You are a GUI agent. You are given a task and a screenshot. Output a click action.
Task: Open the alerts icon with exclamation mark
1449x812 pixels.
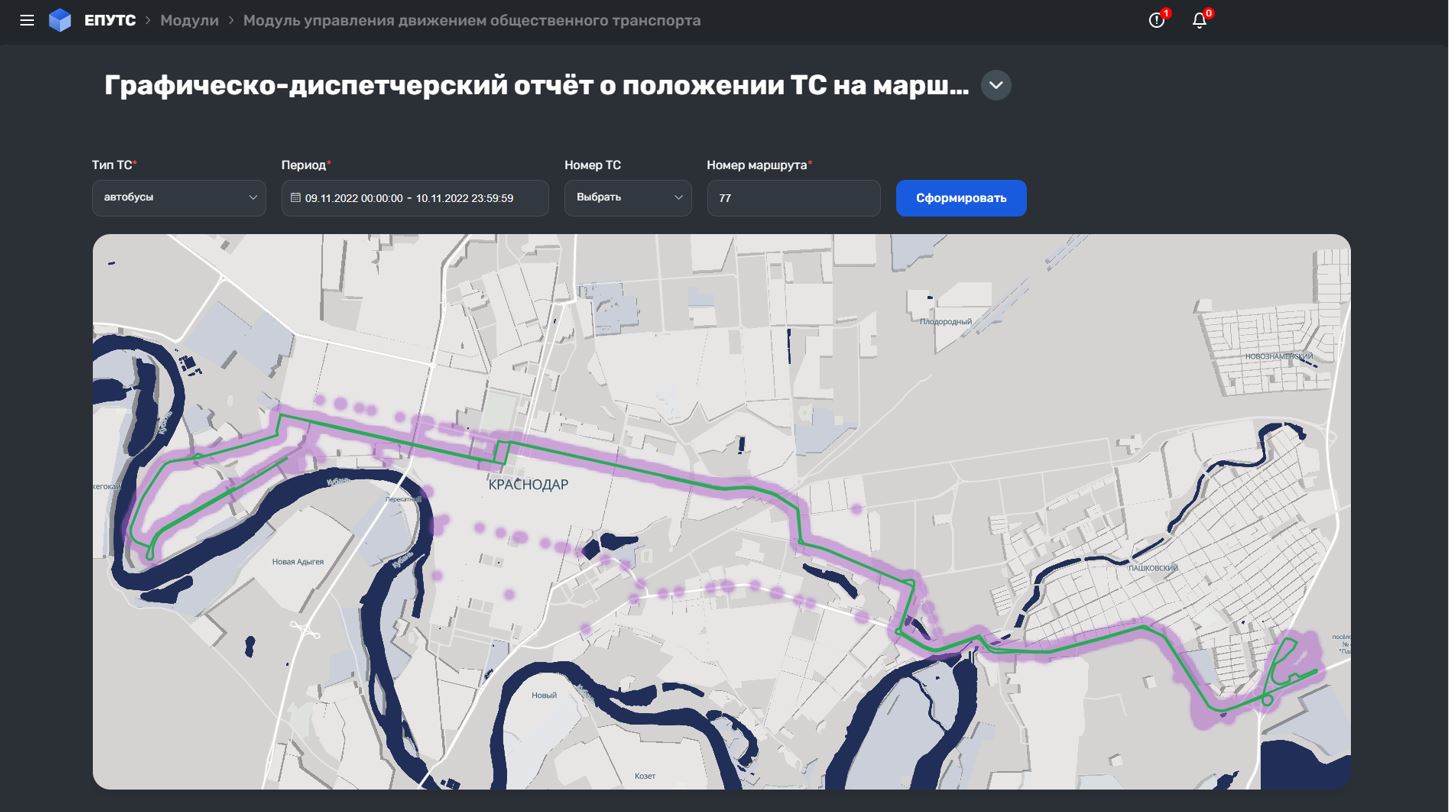click(1157, 20)
